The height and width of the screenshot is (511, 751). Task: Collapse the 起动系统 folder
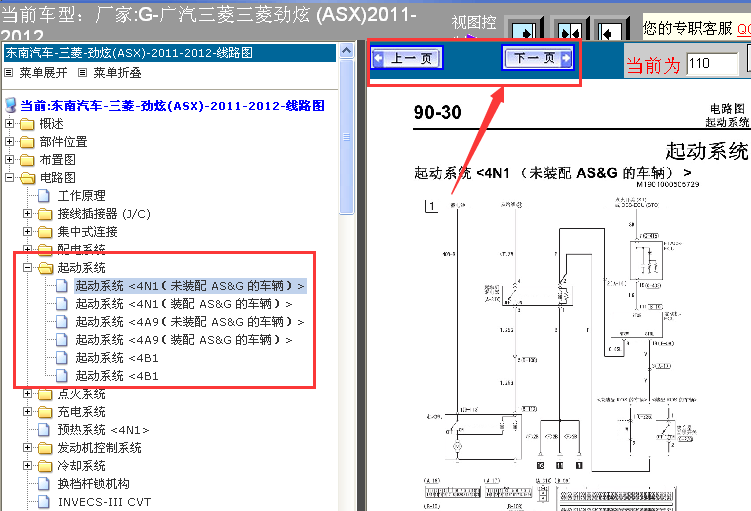(x=27, y=268)
